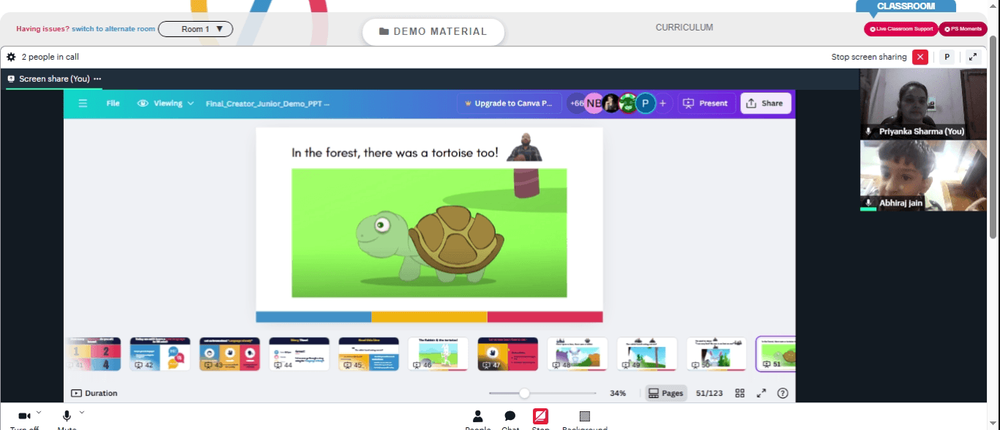Open the File menu in Canva
1000x430 pixels.
click(x=113, y=103)
